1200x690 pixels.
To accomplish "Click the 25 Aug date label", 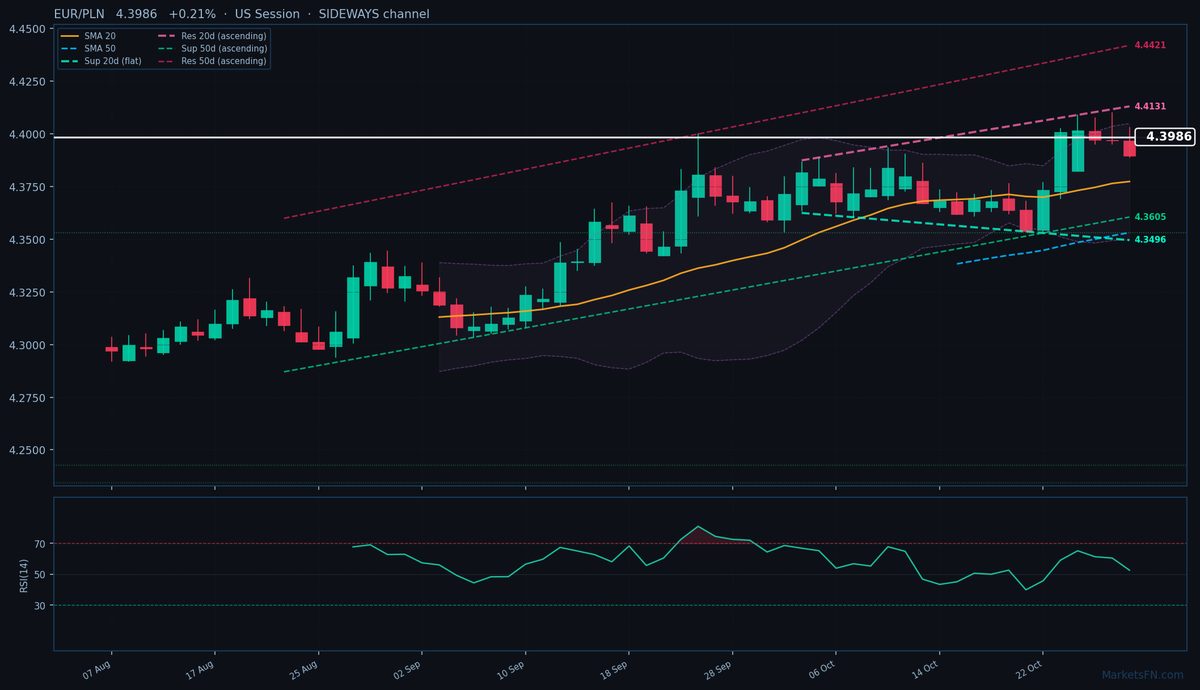I will (x=303, y=669).
